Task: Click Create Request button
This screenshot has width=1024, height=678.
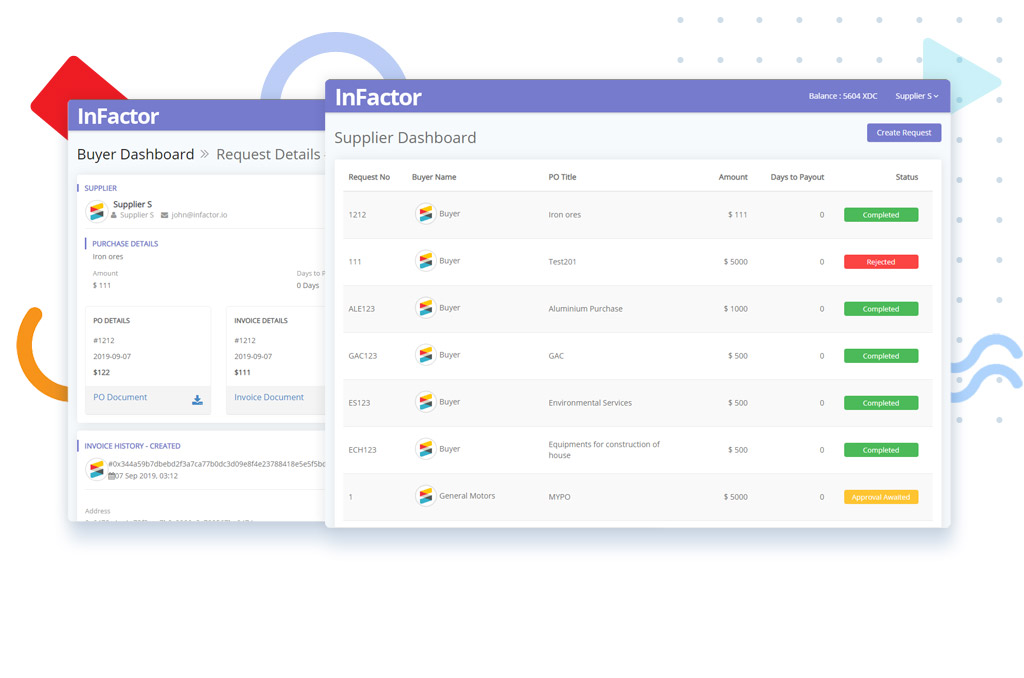Action: (904, 133)
